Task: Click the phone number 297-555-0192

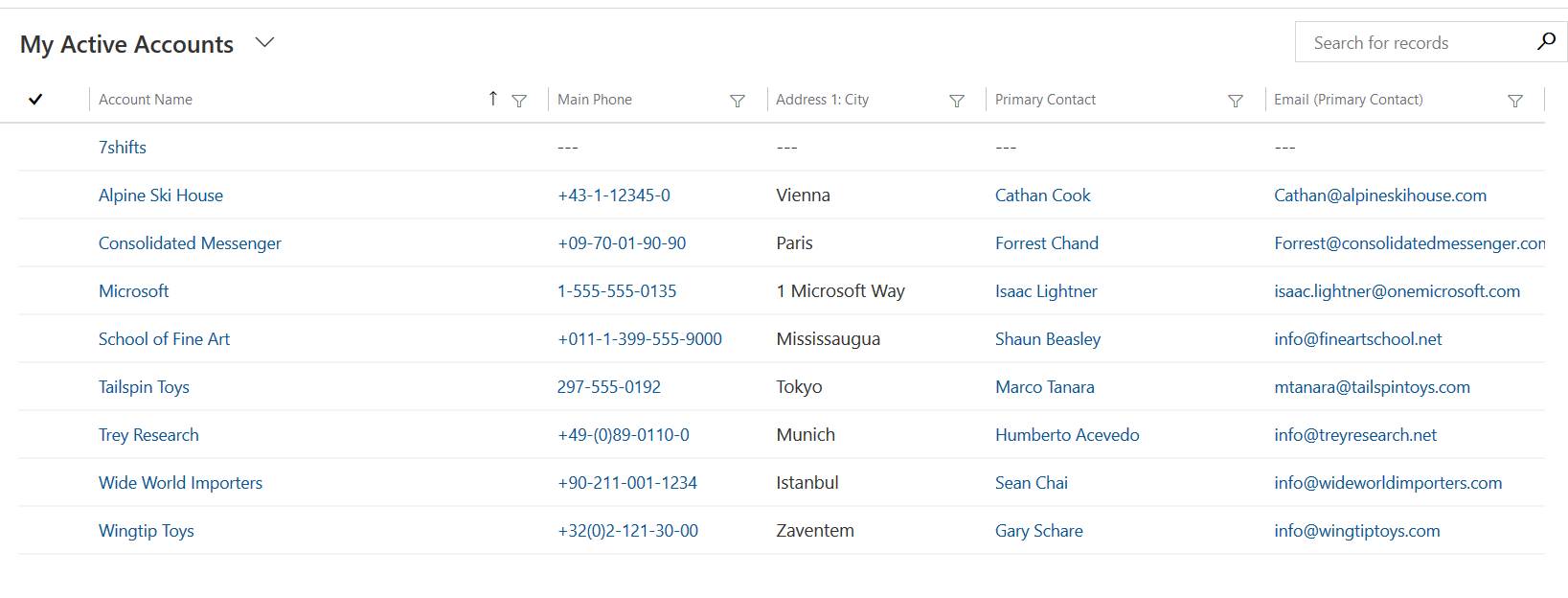Action: point(609,387)
